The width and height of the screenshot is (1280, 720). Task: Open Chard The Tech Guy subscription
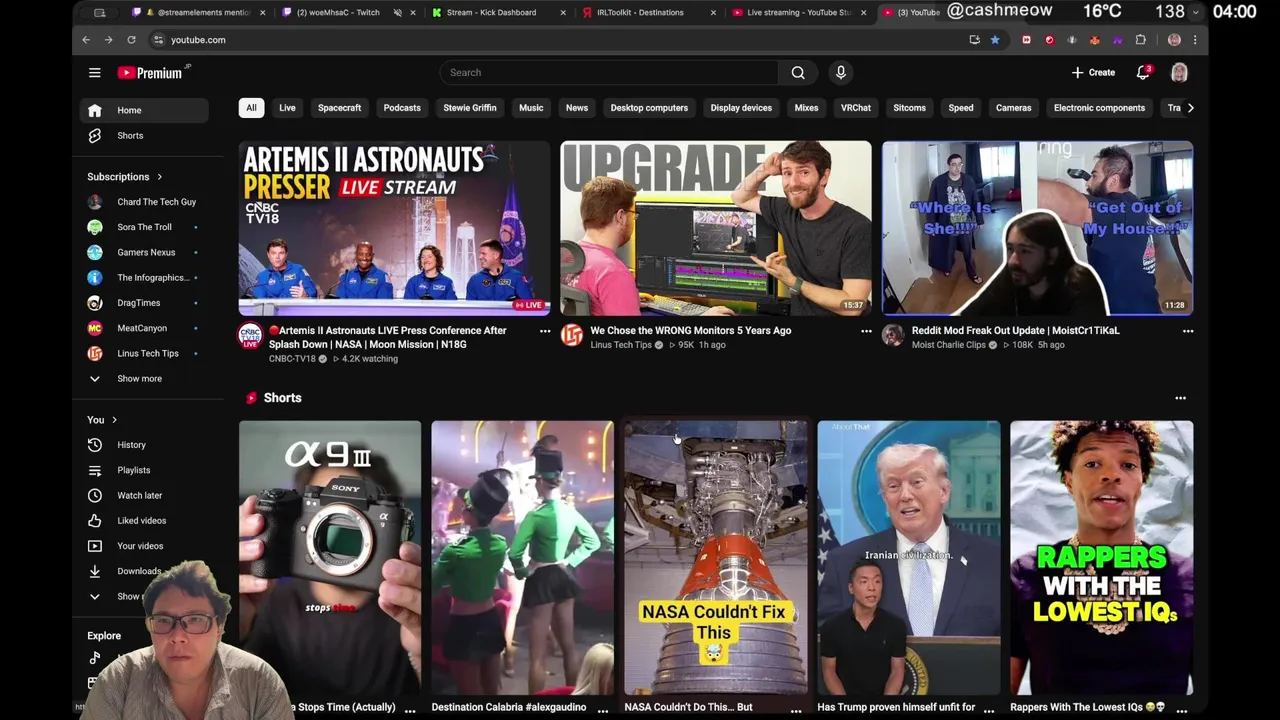pyautogui.click(x=144, y=202)
